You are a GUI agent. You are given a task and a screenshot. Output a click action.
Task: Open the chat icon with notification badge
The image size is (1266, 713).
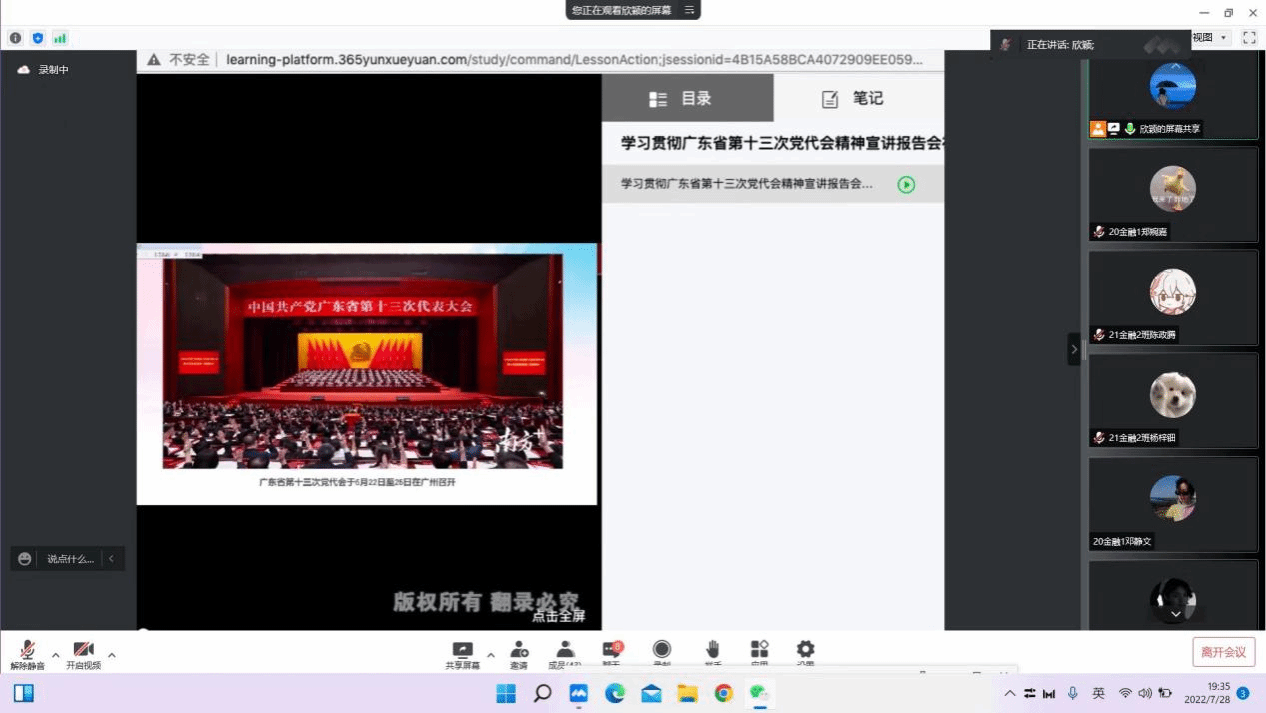pyautogui.click(x=612, y=651)
